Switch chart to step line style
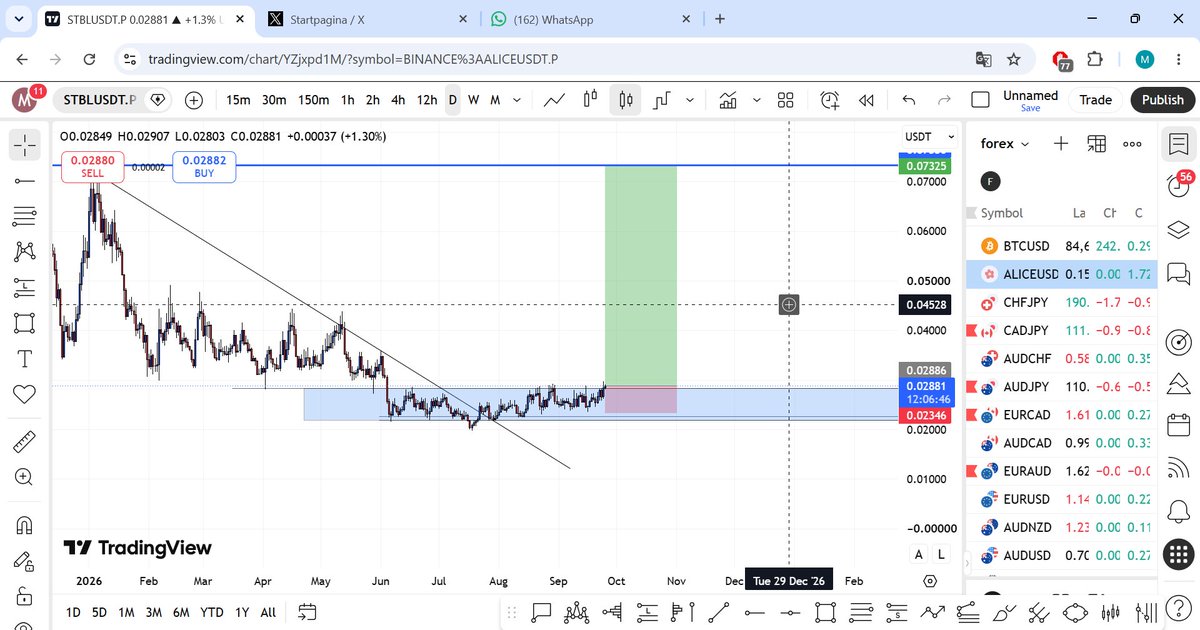Viewport: 1200px width, 630px height. (662, 100)
